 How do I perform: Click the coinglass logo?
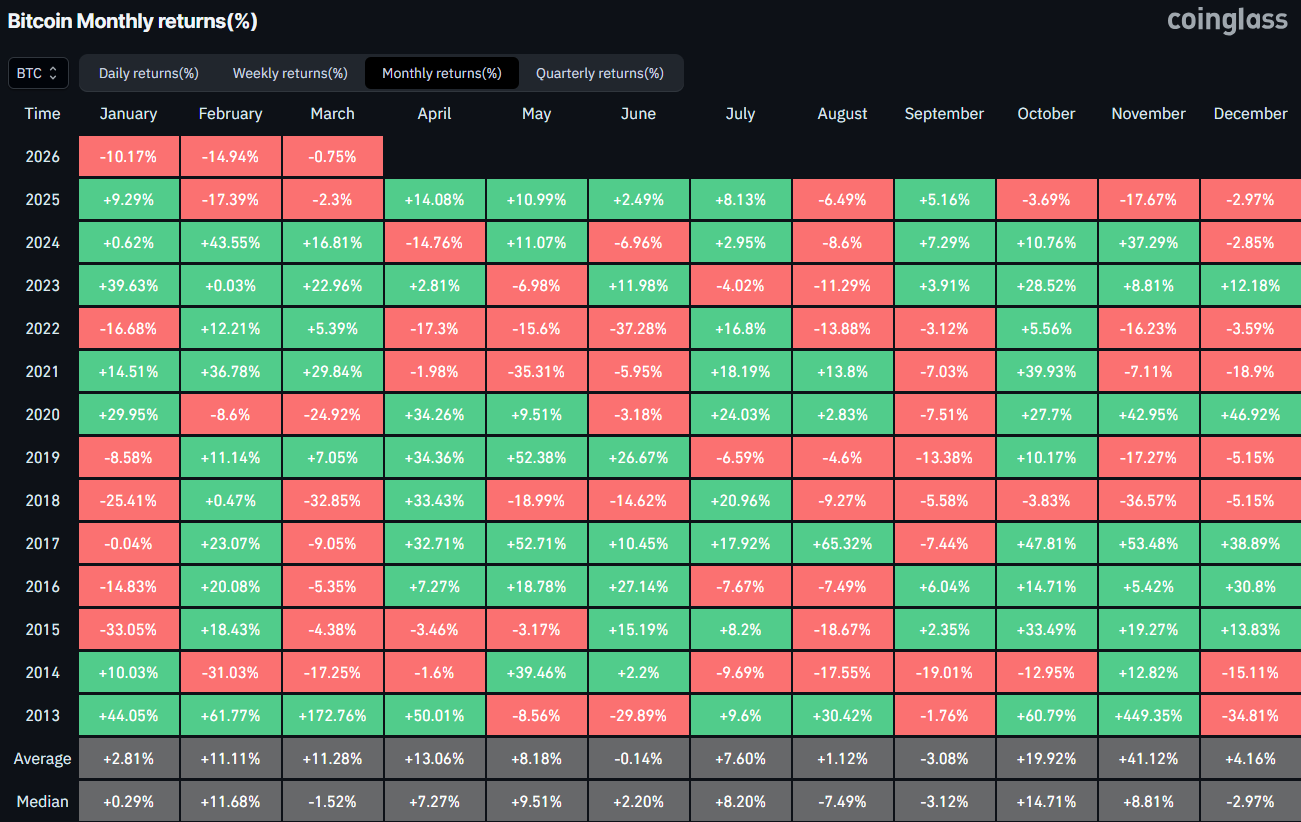pyautogui.click(x=1227, y=20)
